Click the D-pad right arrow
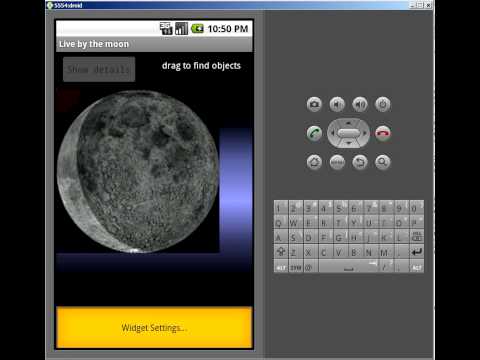Screen dimensions: 480x360 pos(365,133)
